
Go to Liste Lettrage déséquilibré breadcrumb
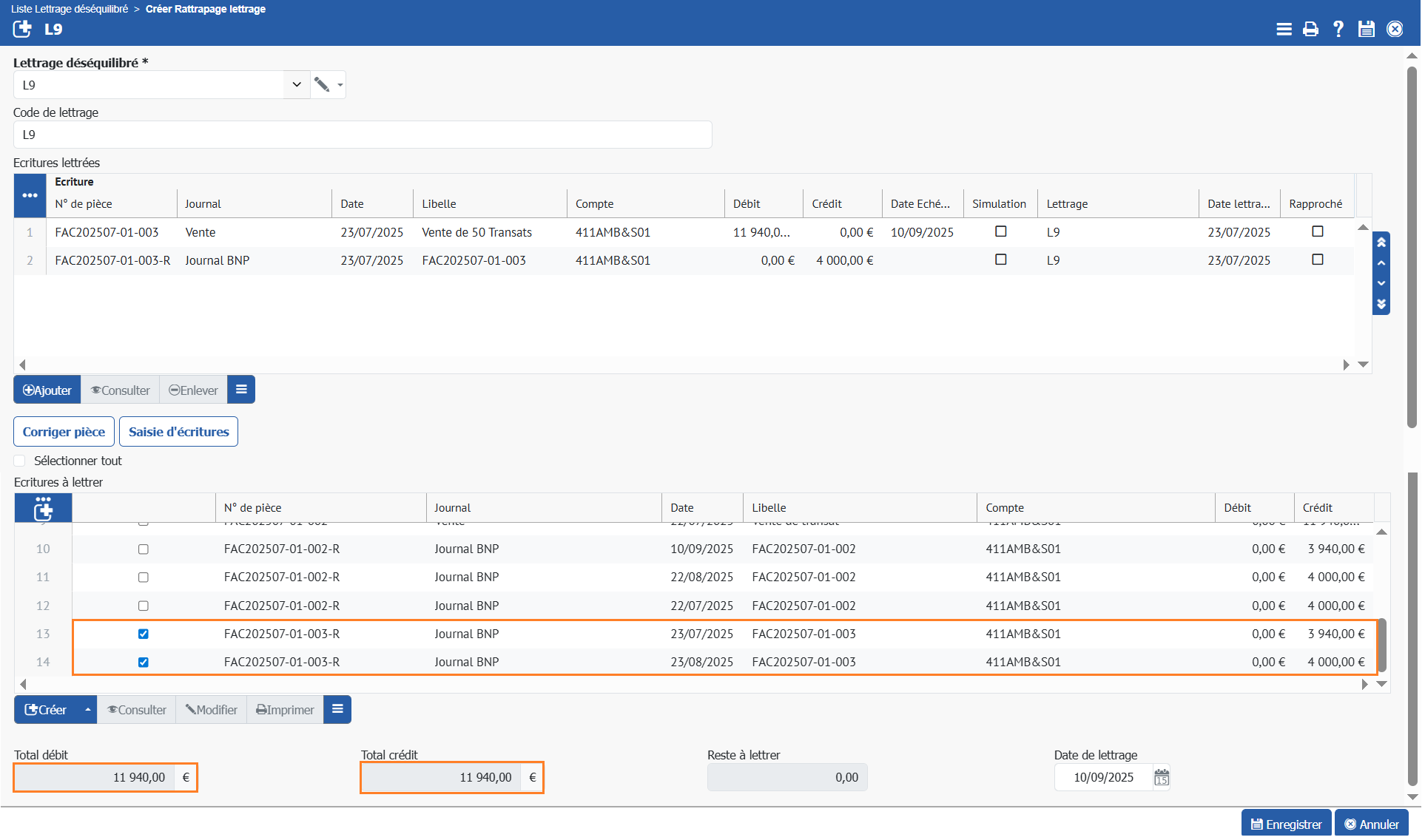tap(70, 9)
